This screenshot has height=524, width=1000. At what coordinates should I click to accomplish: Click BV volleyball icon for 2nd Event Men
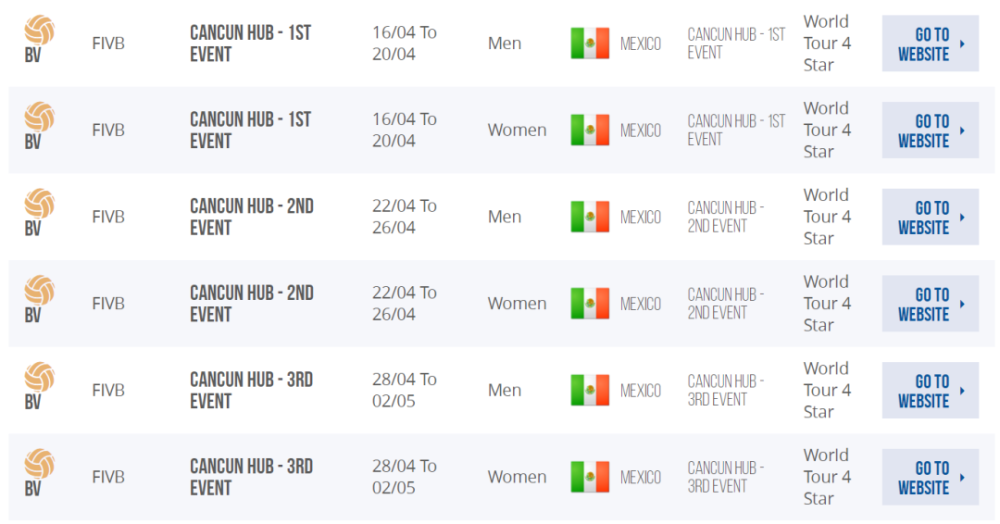39,213
